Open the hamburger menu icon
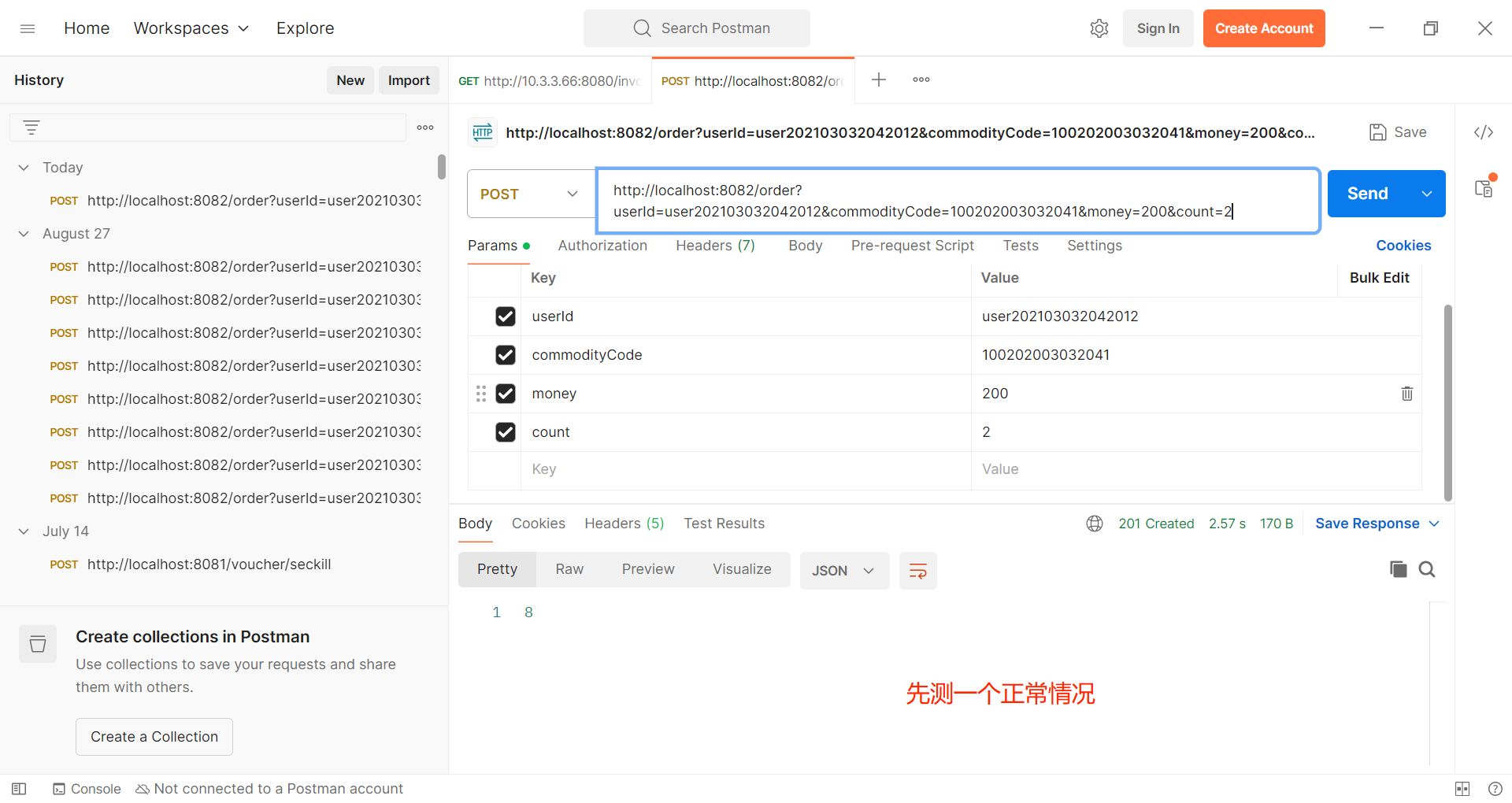The height and width of the screenshot is (803, 1512). click(28, 28)
